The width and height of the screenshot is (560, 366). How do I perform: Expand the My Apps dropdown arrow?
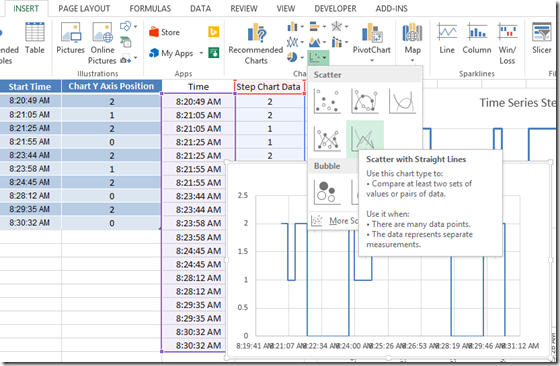click(201, 53)
